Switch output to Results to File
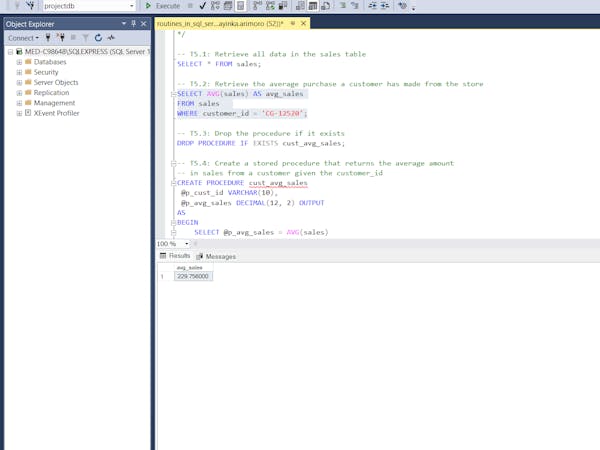The height and width of the screenshot is (450, 600). (x=326, y=6)
